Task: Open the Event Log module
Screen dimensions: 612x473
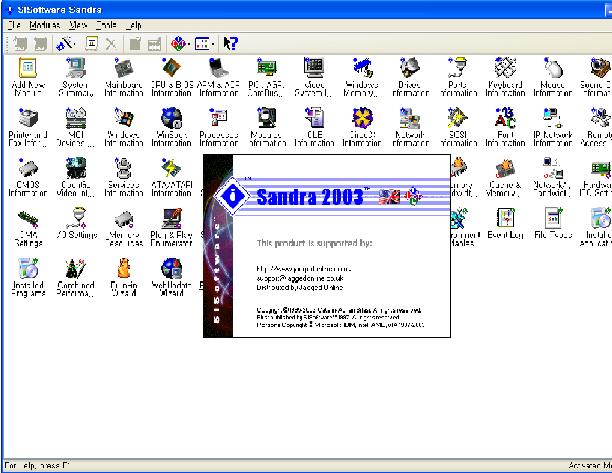Action: coord(505,223)
